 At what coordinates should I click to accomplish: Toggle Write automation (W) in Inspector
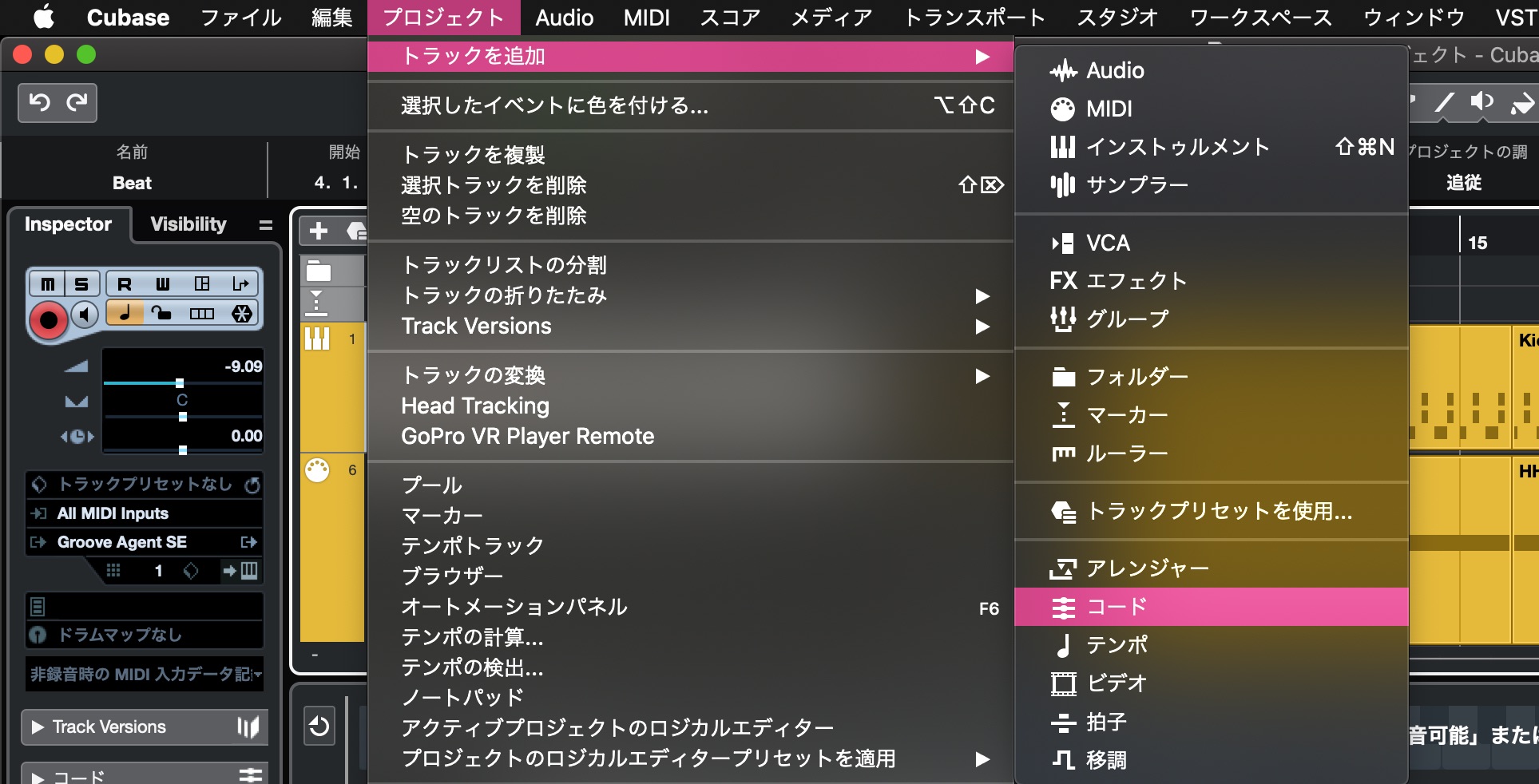pyautogui.click(x=163, y=283)
